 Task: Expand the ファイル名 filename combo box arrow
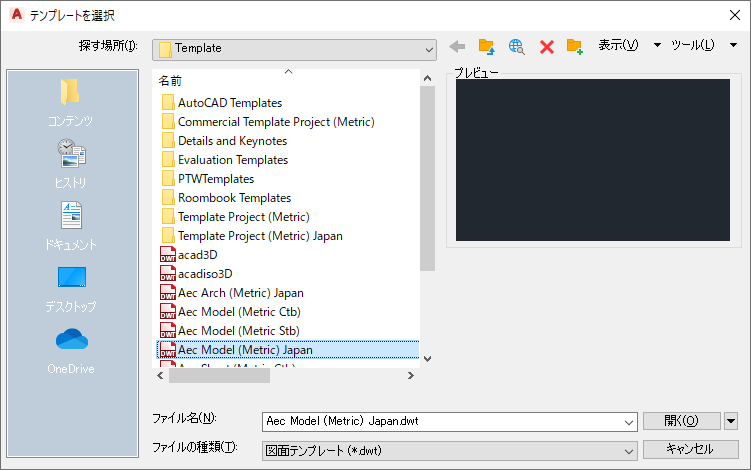[629, 422]
